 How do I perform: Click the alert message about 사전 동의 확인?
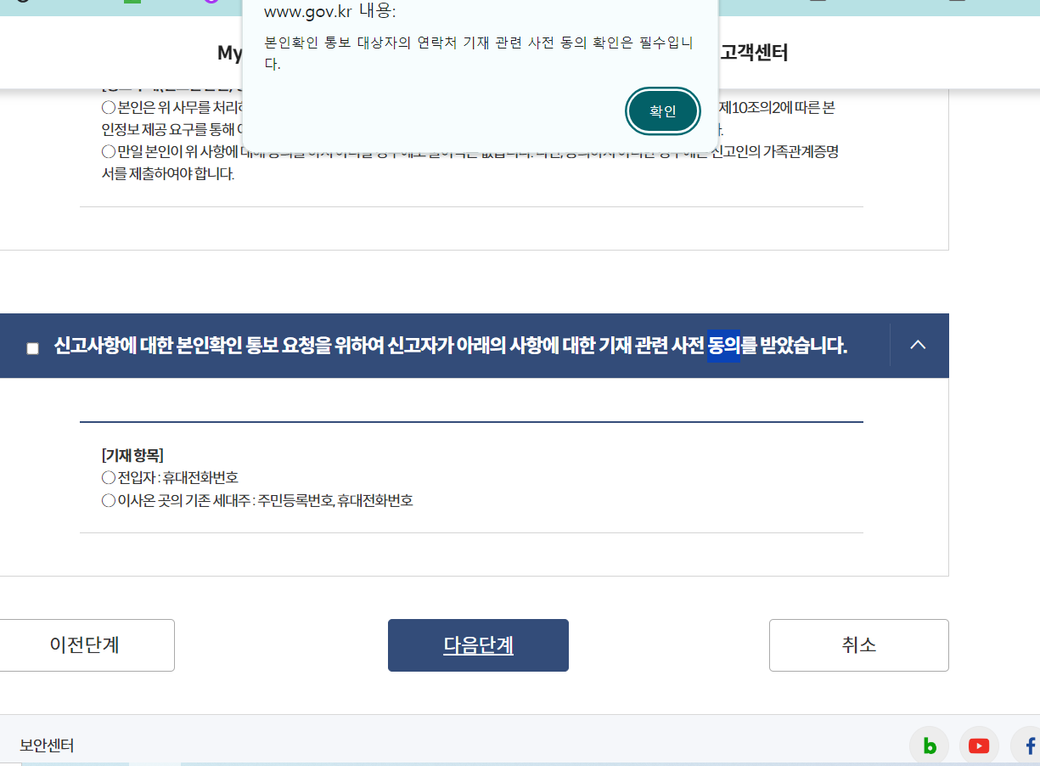pos(478,53)
